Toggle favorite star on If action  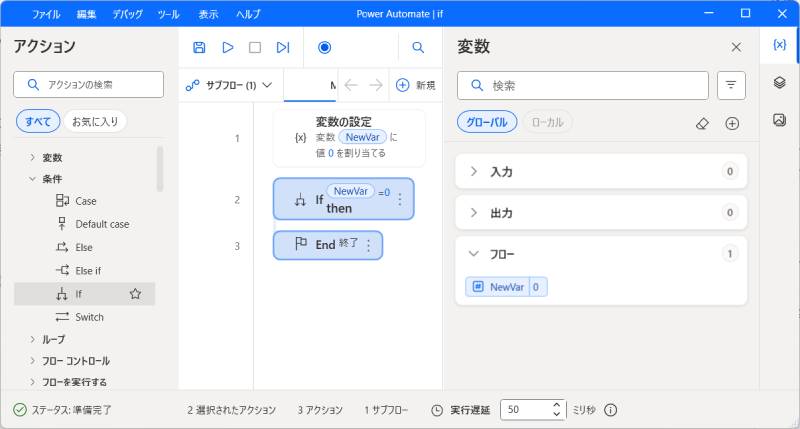point(135,294)
